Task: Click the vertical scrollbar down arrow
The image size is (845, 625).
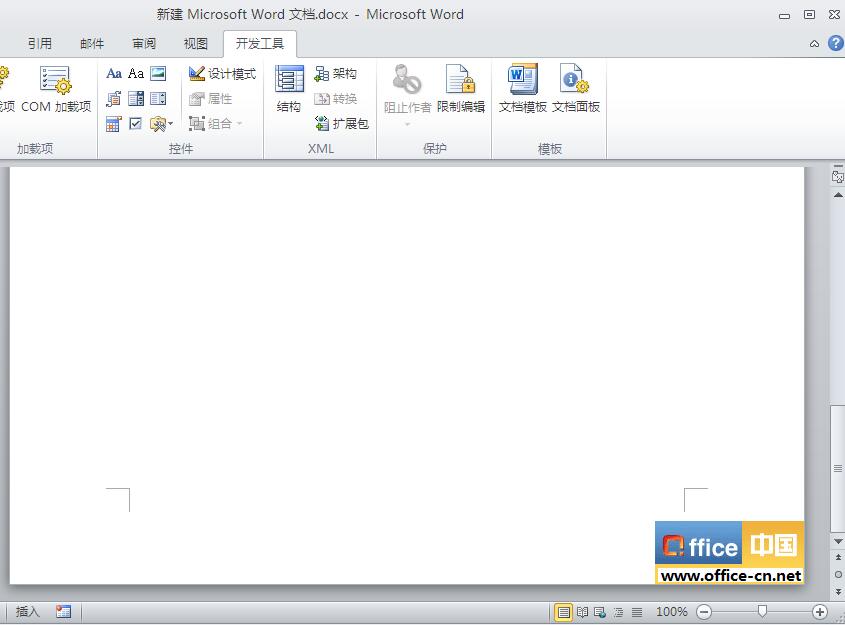Action: click(838, 541)
